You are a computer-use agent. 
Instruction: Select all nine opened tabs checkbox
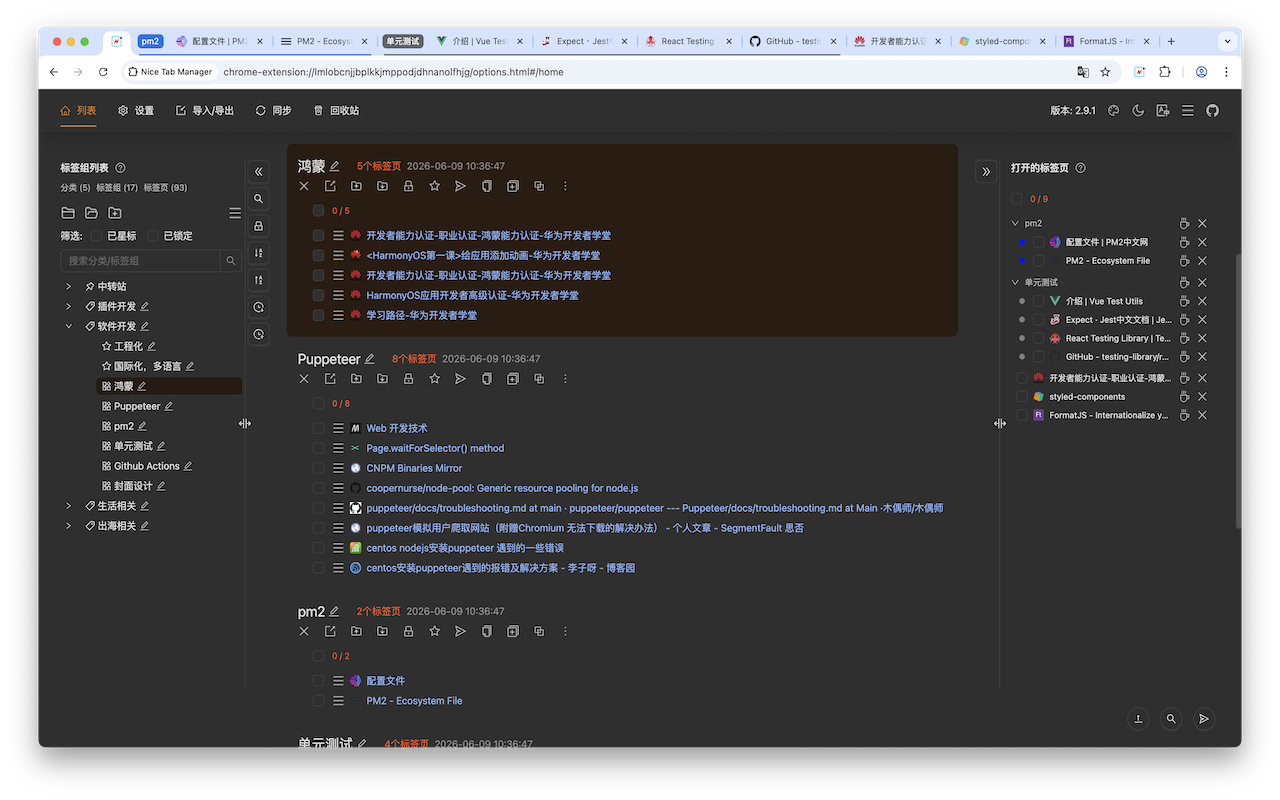pos(1017,199)
